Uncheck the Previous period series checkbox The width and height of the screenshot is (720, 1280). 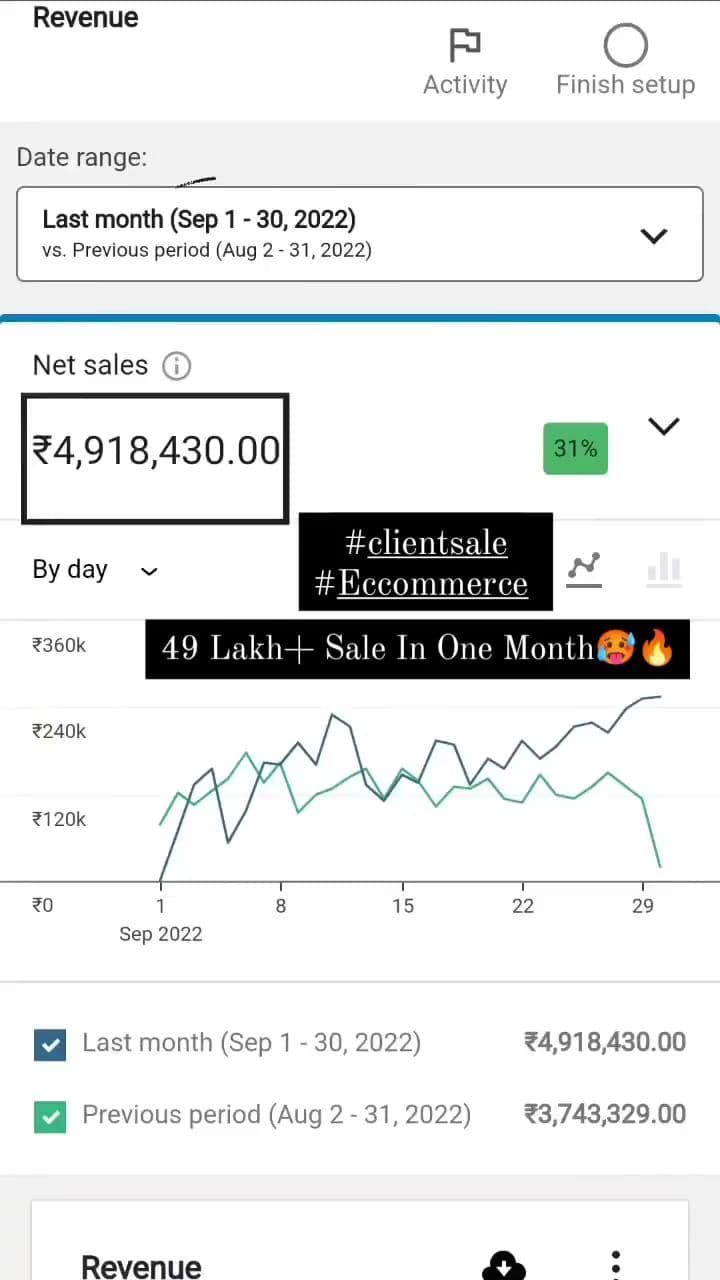pyautogui.click(x=50, y=1116)
